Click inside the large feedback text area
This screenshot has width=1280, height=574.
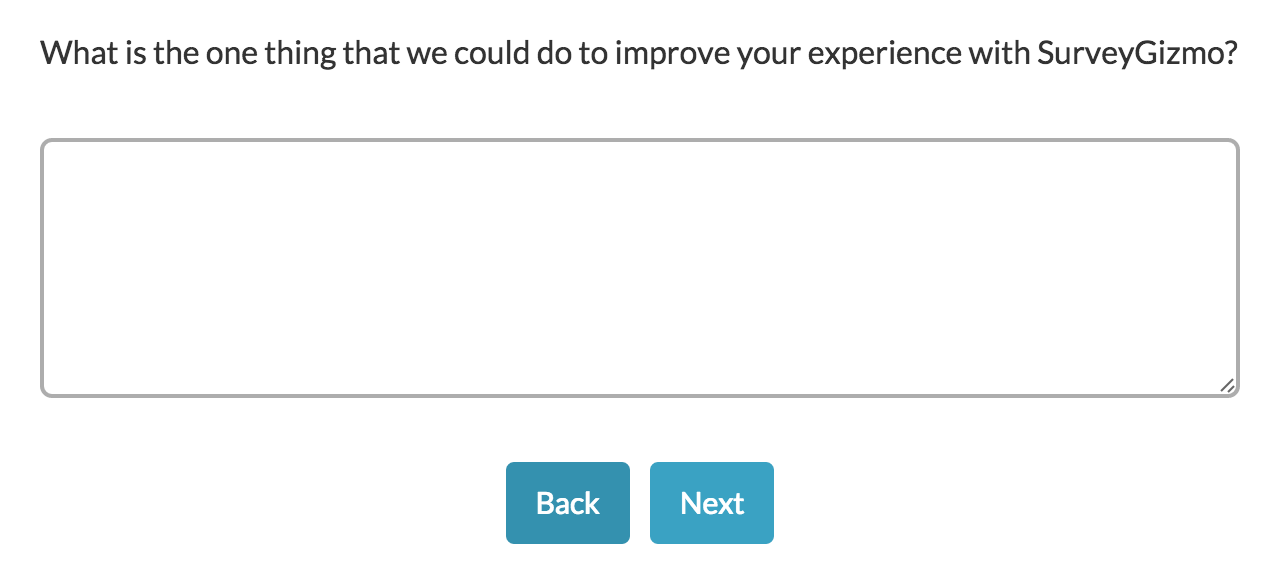click(x=640, y=268)
